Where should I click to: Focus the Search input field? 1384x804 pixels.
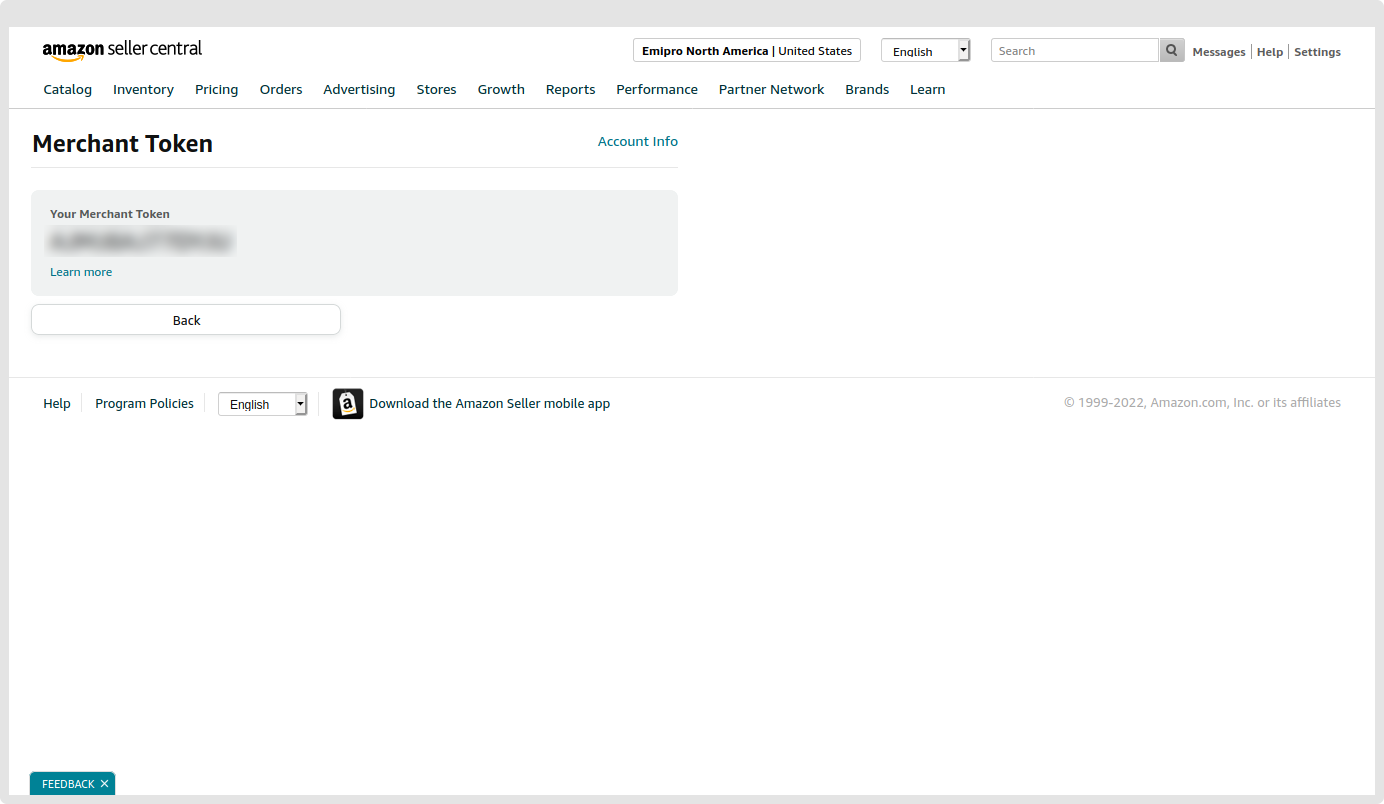tap(1075, 50)
